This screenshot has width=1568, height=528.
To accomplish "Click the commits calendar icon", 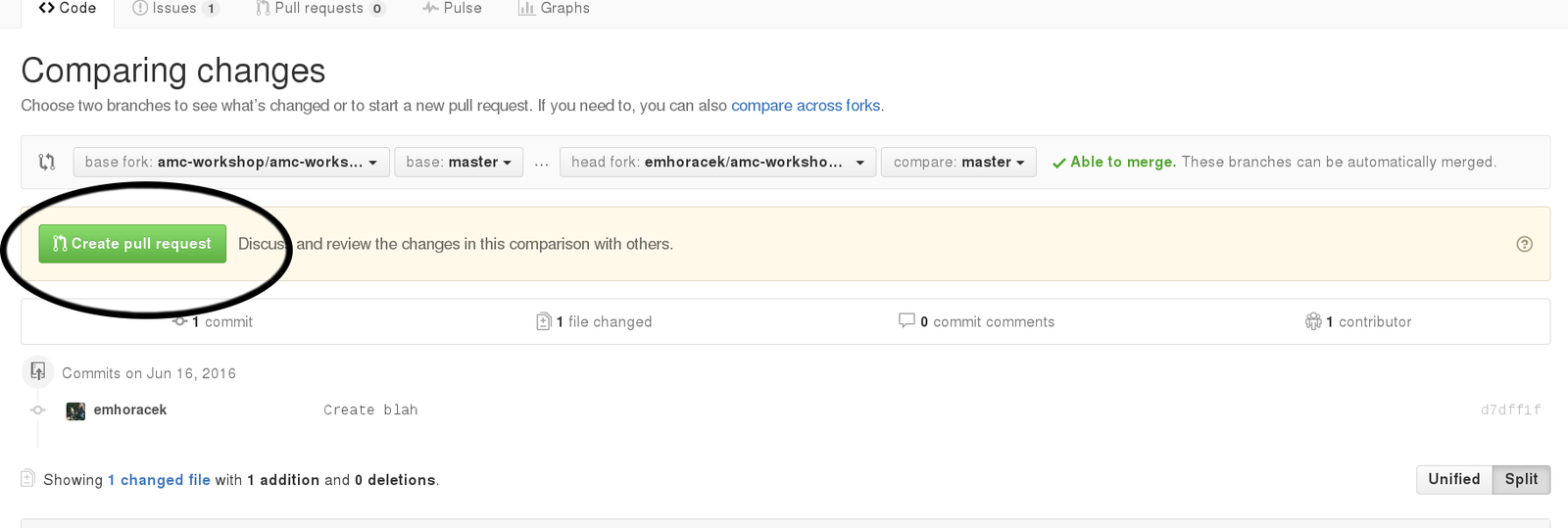I will [x=37, y=371].
